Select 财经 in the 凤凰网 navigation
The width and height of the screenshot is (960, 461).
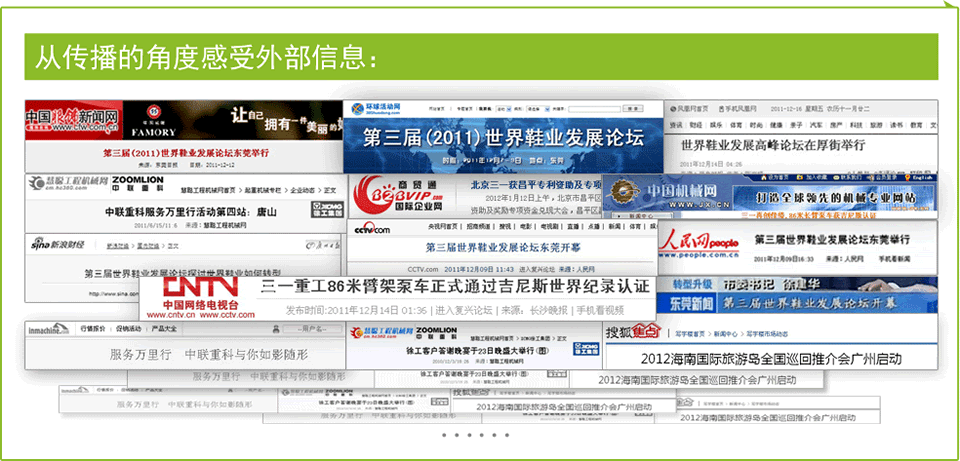pyautogui.click(x=695, y=125)
